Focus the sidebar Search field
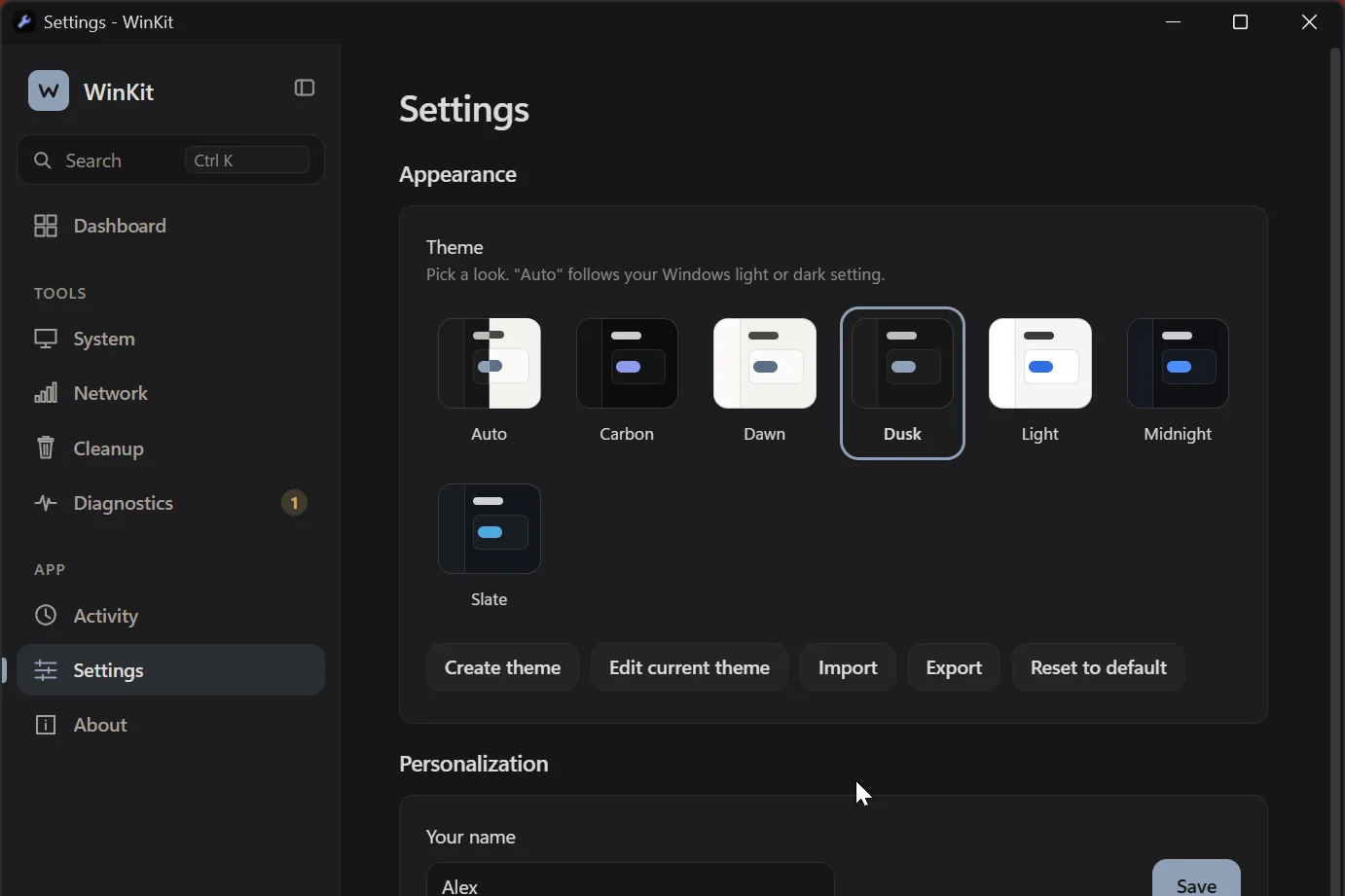This screenshot has width=1345, height=896. click(x=171, y=160)
